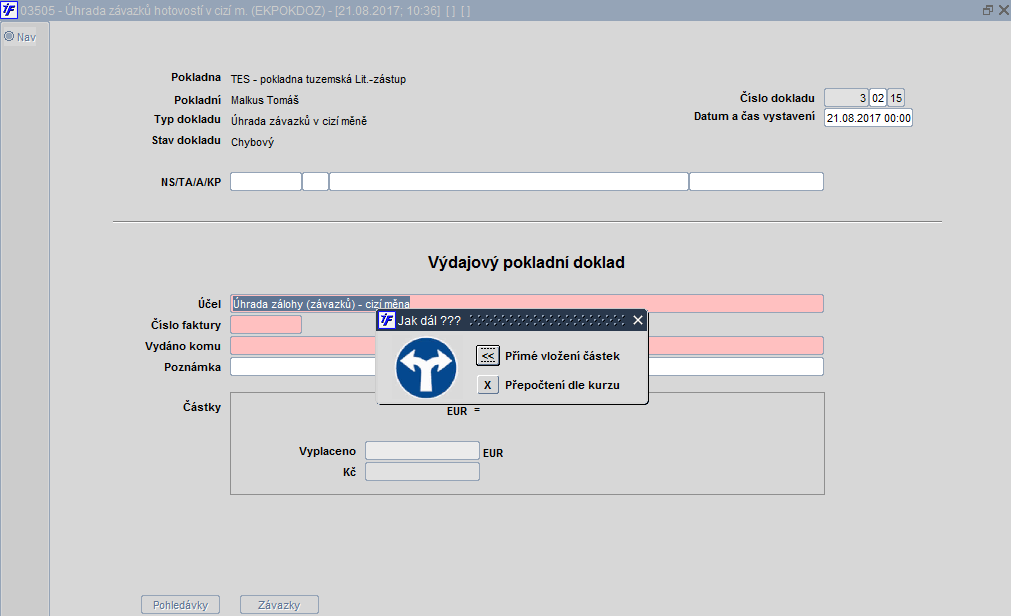Click the Datum a čas vystavení field
The width and height of the screenshot is (1011, 616).
[x=868, y=118]
